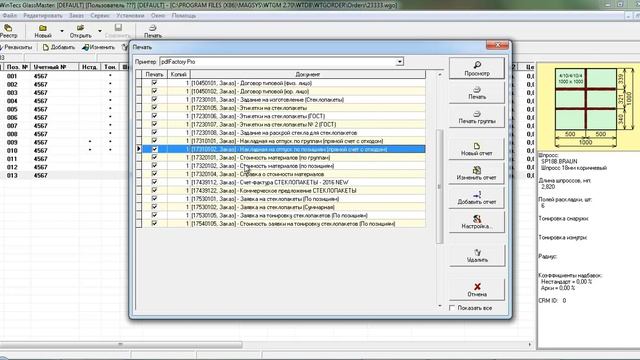Toggle checkbox for Коммерческое предложение СТЕКЛОПАКЕТЫ
Image resolution: width=640 pixels, height=360 pixels.
click(x=154, y=190)
